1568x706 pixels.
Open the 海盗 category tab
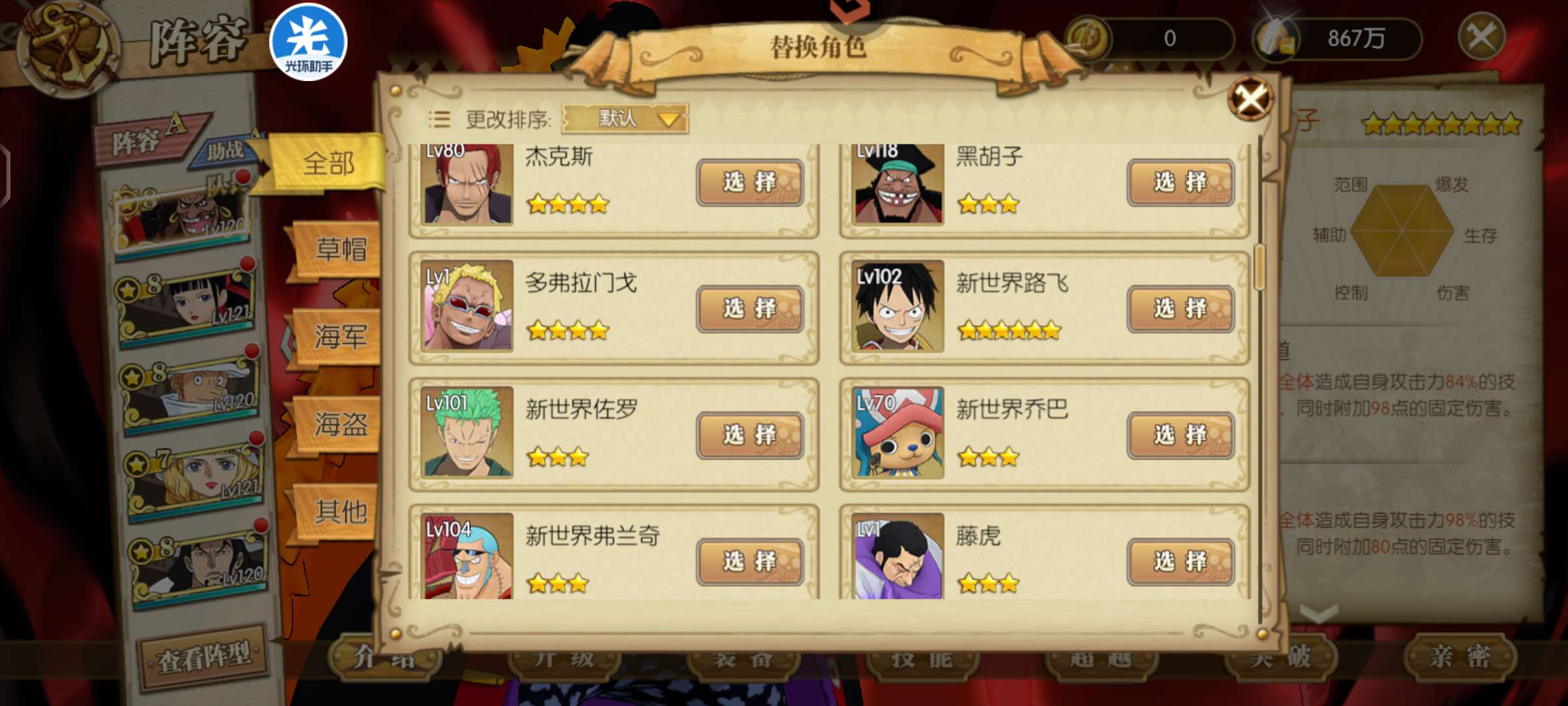coord(339,424)
